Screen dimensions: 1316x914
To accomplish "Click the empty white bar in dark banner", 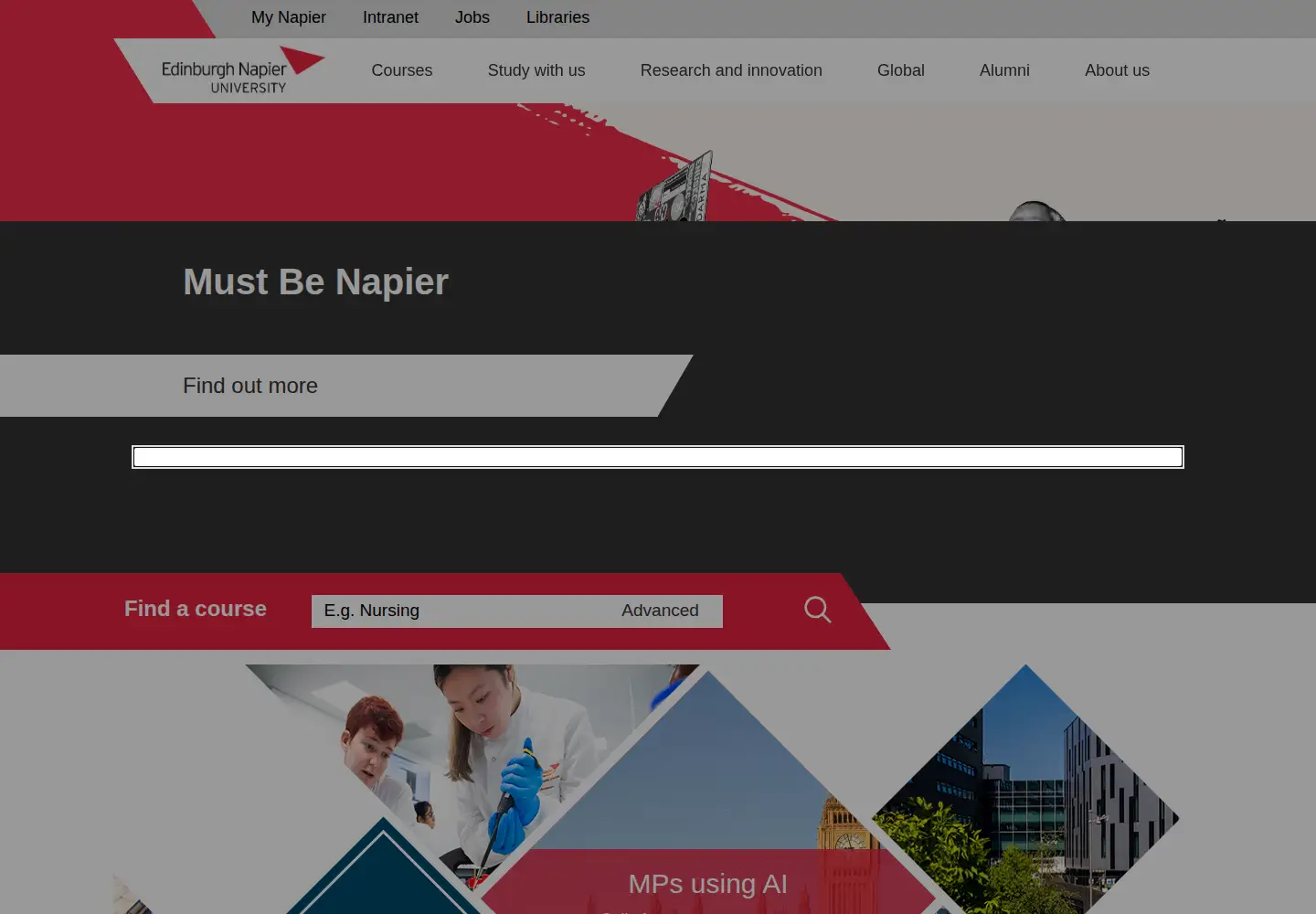I will tap(658, 457).
